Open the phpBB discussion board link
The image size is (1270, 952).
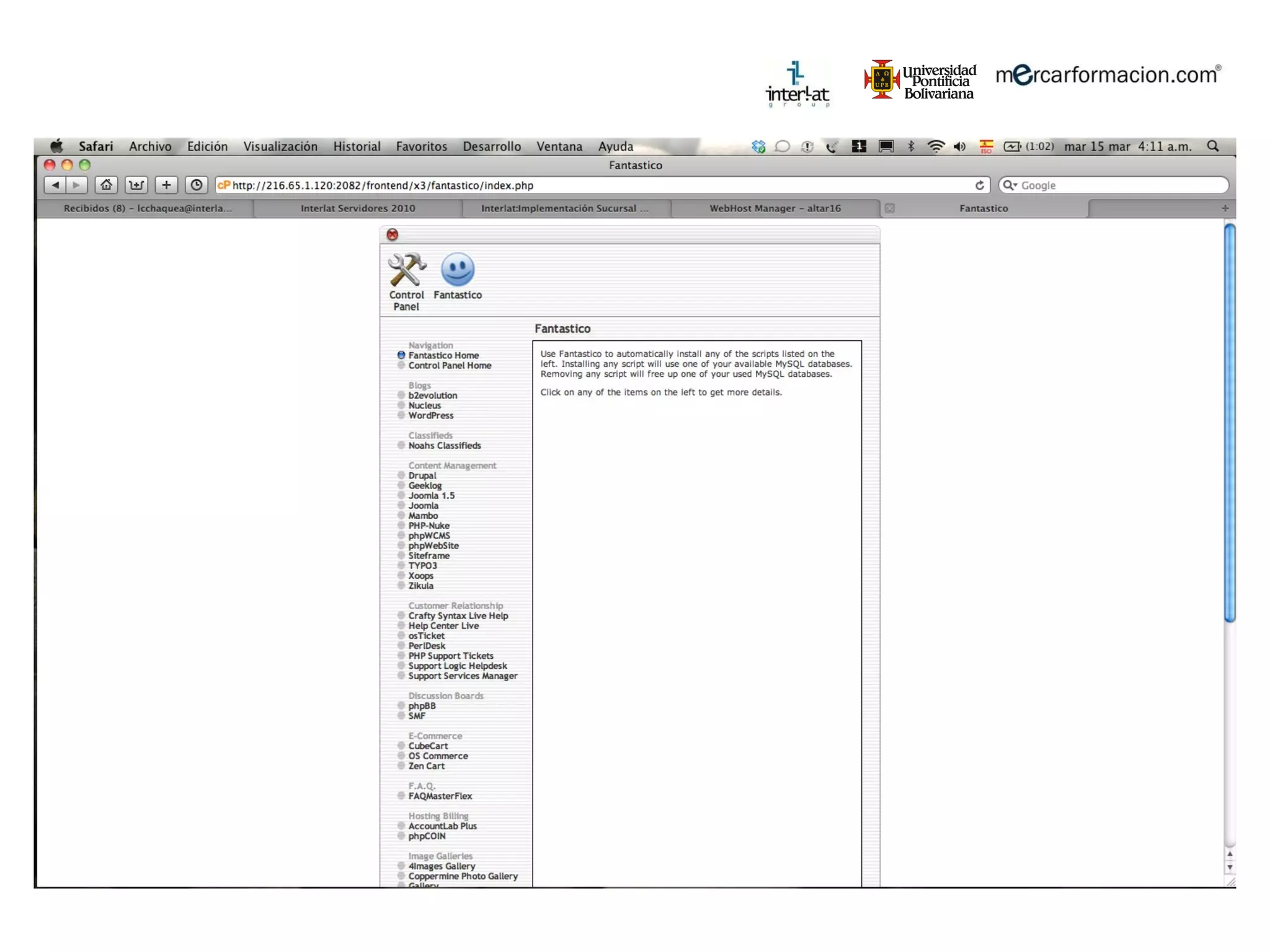coord(422,705)
